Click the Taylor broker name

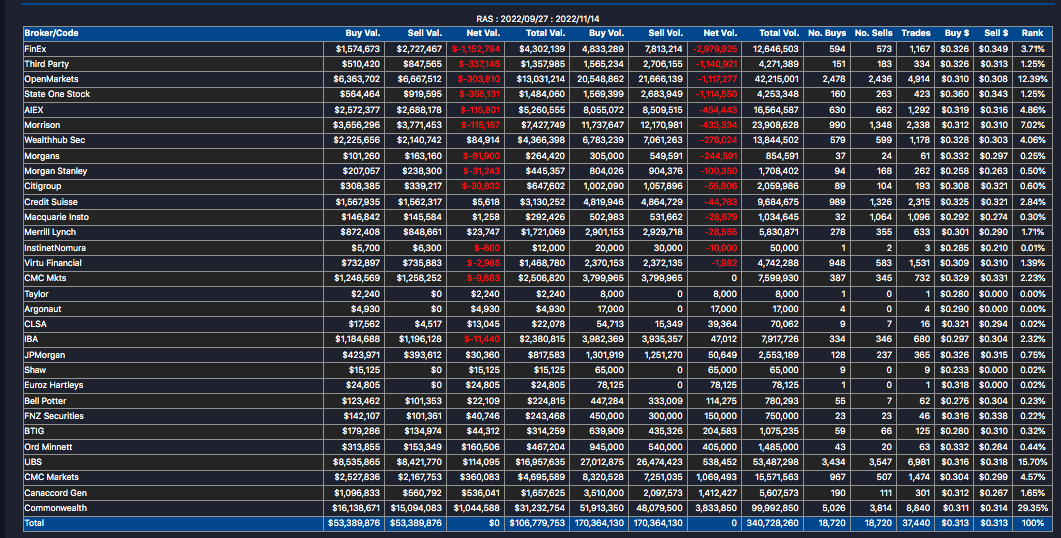pos(37,294)
